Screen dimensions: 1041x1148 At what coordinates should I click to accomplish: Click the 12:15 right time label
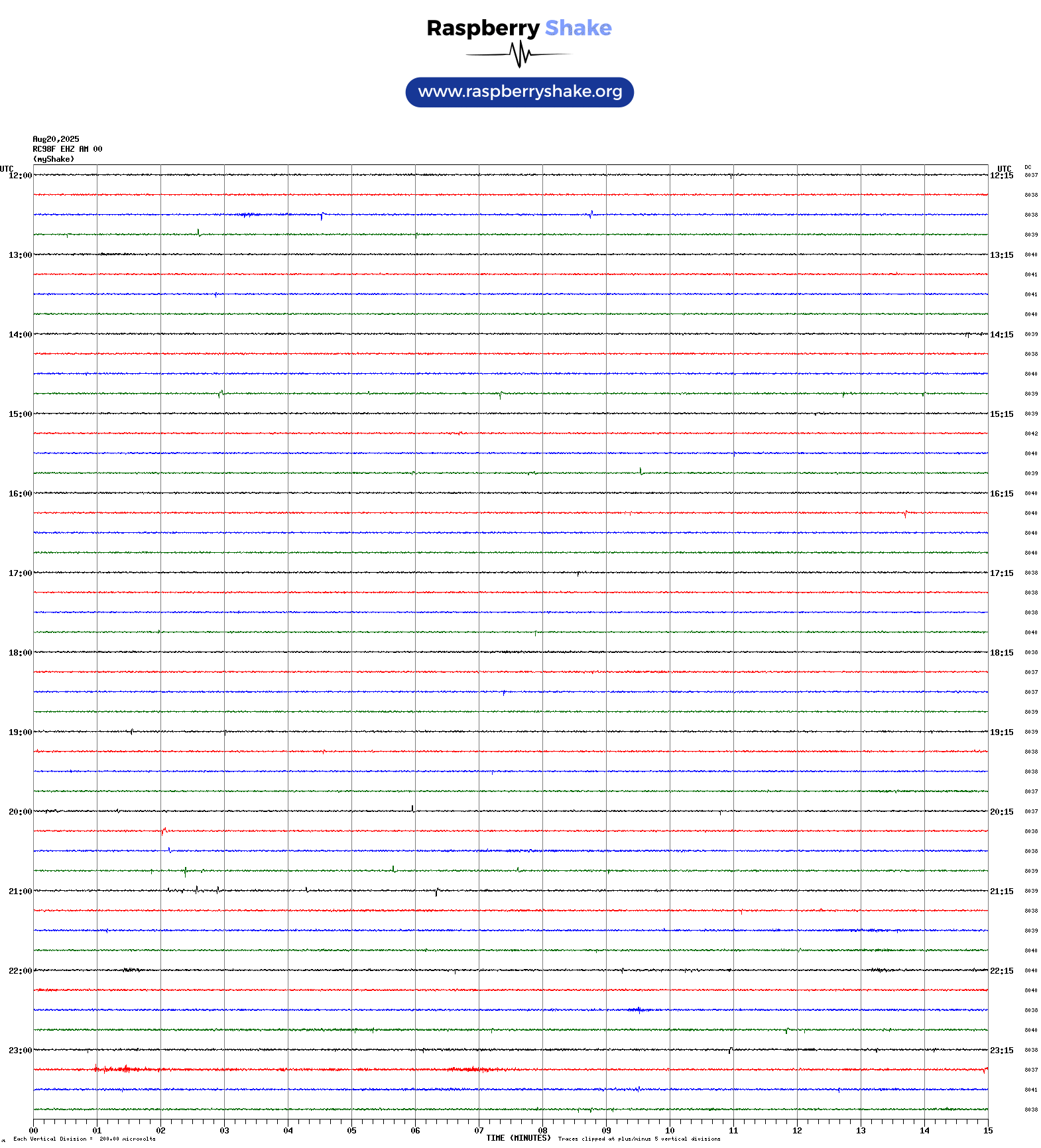pos(1002,176)
